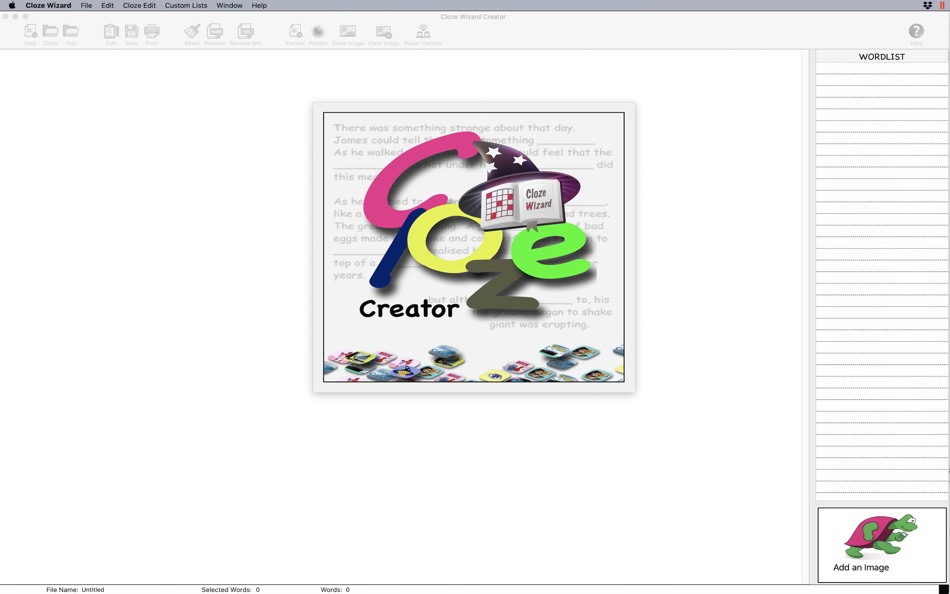Click the Selected Words: 0 status text
The image size is (950, 594).
(230, 589)
